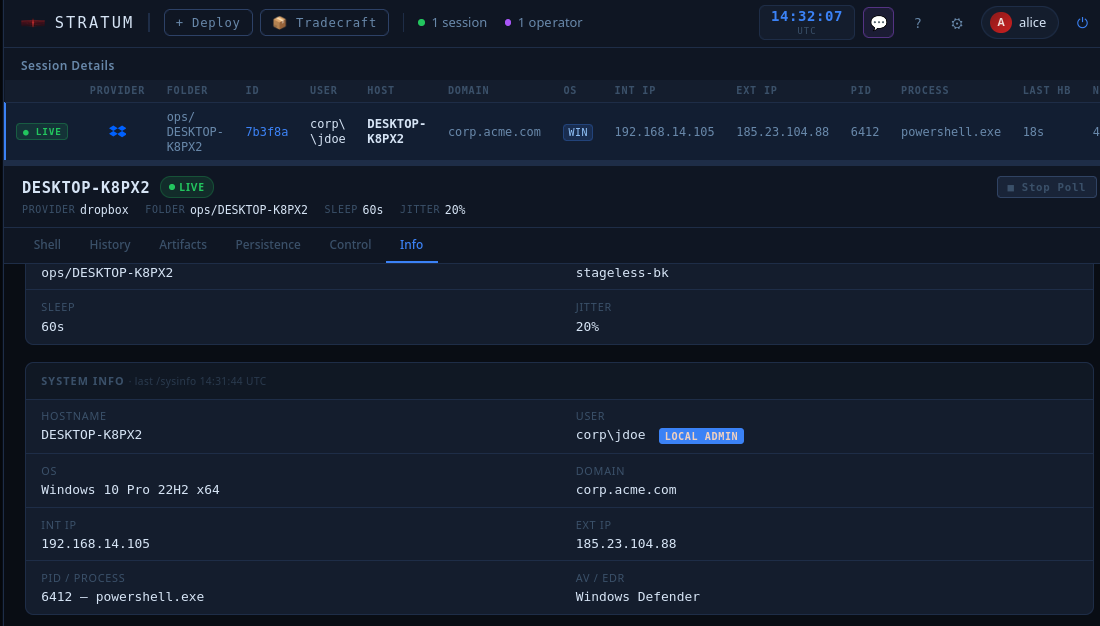1100x626 pixels.
Task: Click the PROCESS column header
Action: point(925,91)
